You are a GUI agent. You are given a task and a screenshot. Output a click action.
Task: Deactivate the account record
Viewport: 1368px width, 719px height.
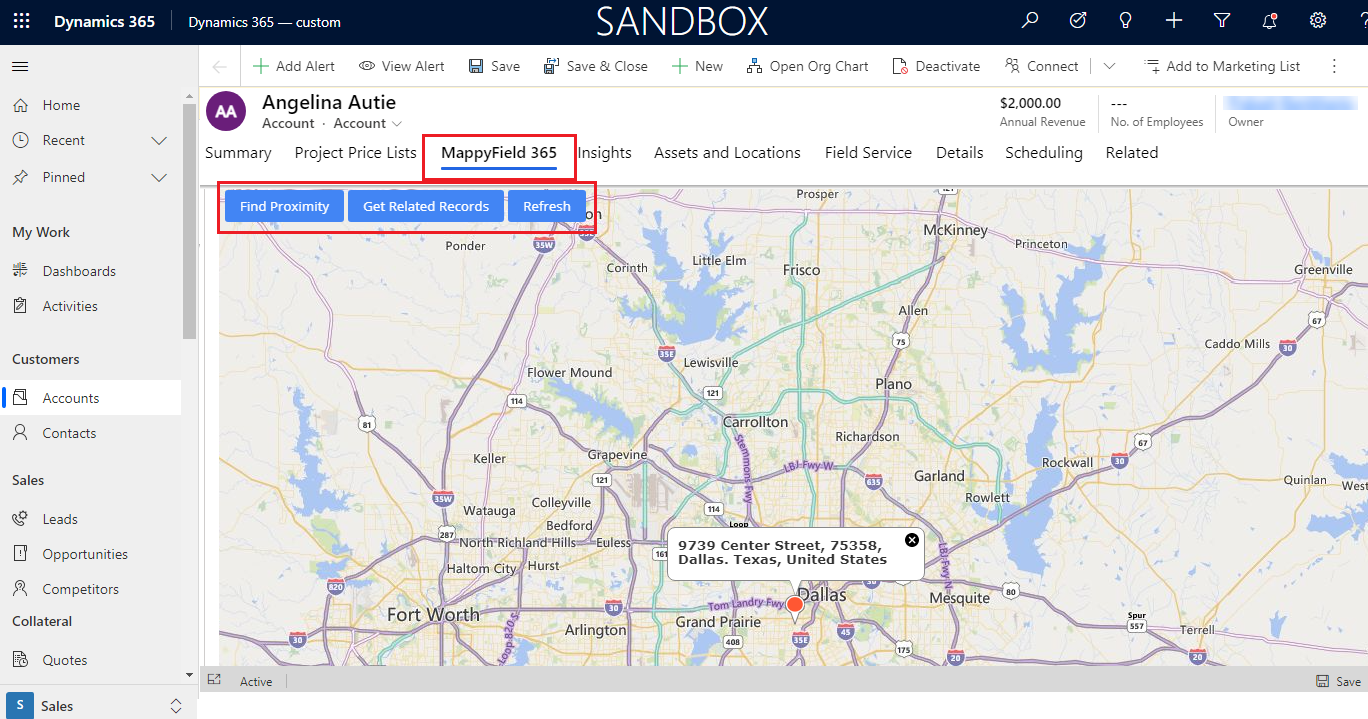tap(936, 66)
